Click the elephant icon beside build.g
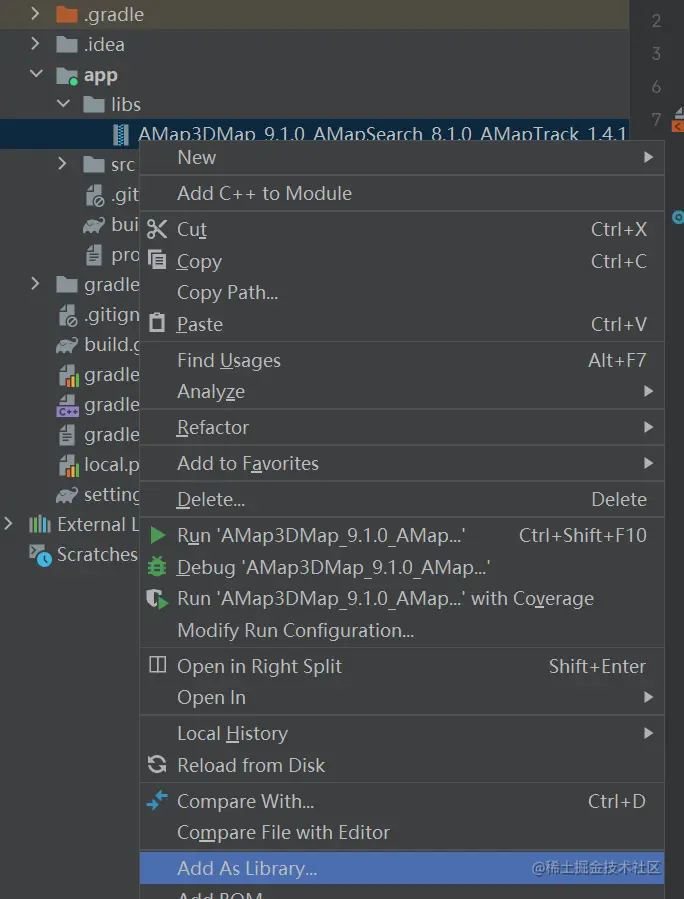 (67, 345)
